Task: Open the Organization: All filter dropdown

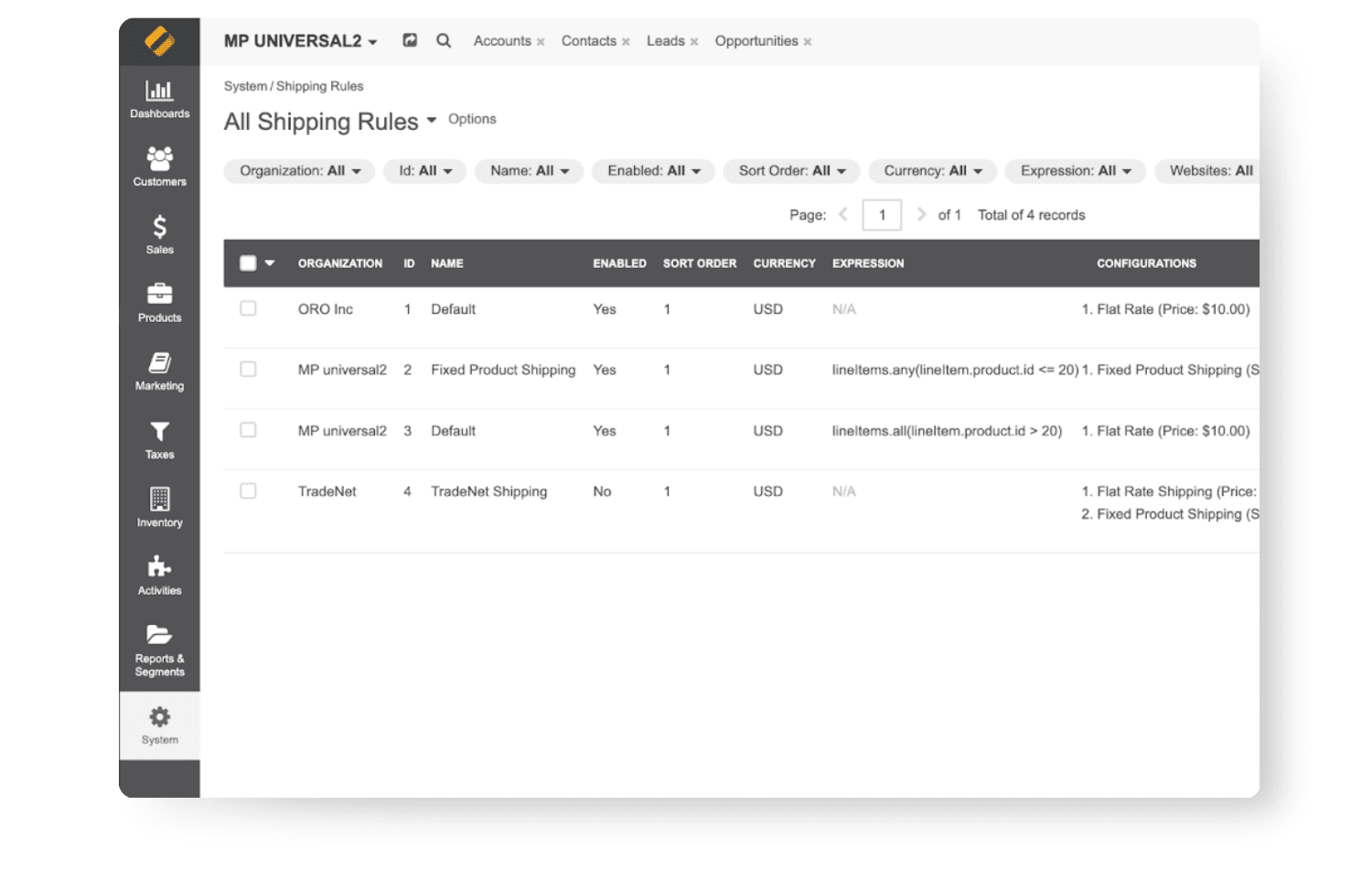Action: click(298, 171)
